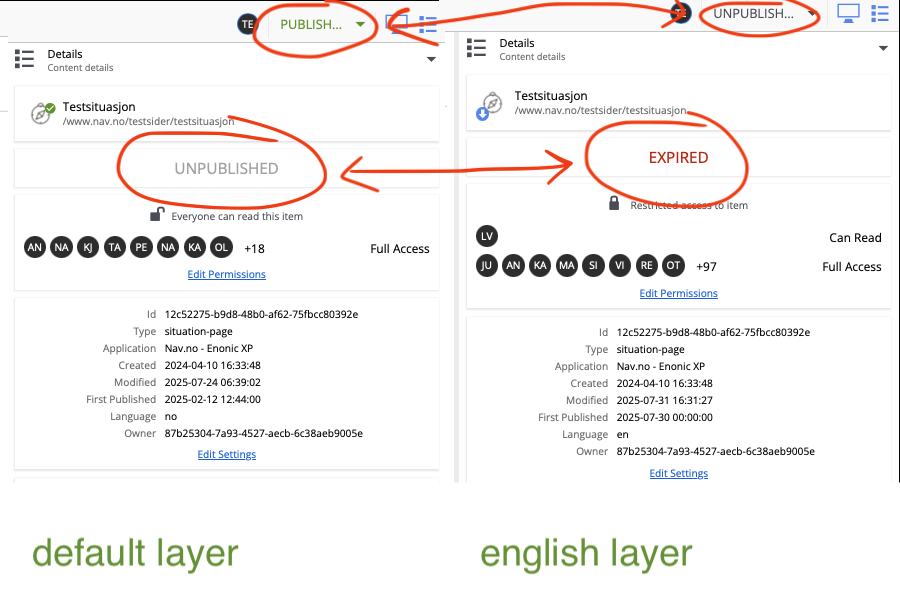Click the +97 more principals counter
This screenshot has height=609, width=900.
706,266
